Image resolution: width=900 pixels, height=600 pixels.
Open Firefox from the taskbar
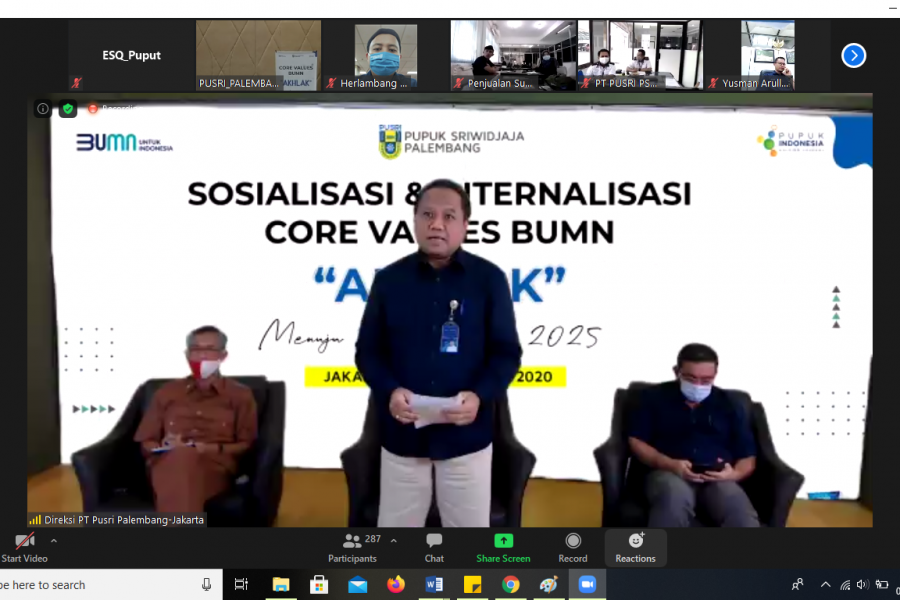point(396,585)
